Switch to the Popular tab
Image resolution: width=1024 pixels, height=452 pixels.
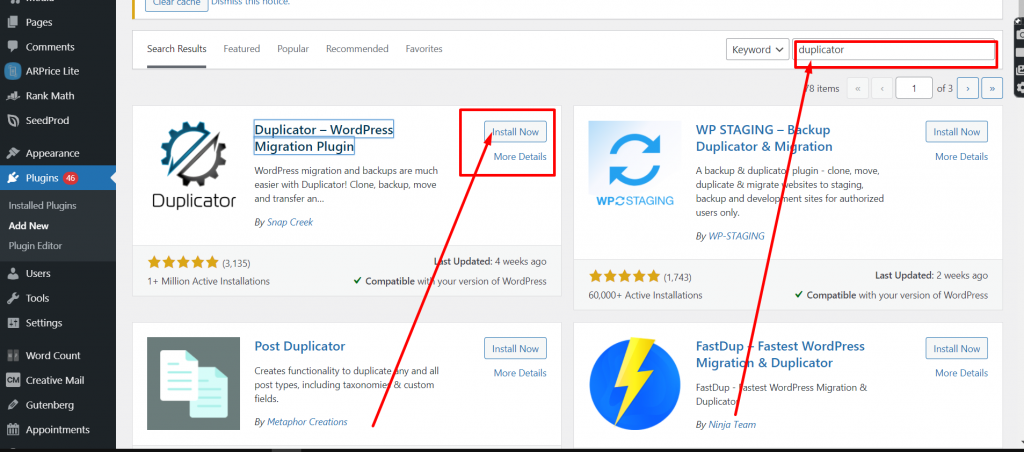pyautogui.click(x=293, y=49)
